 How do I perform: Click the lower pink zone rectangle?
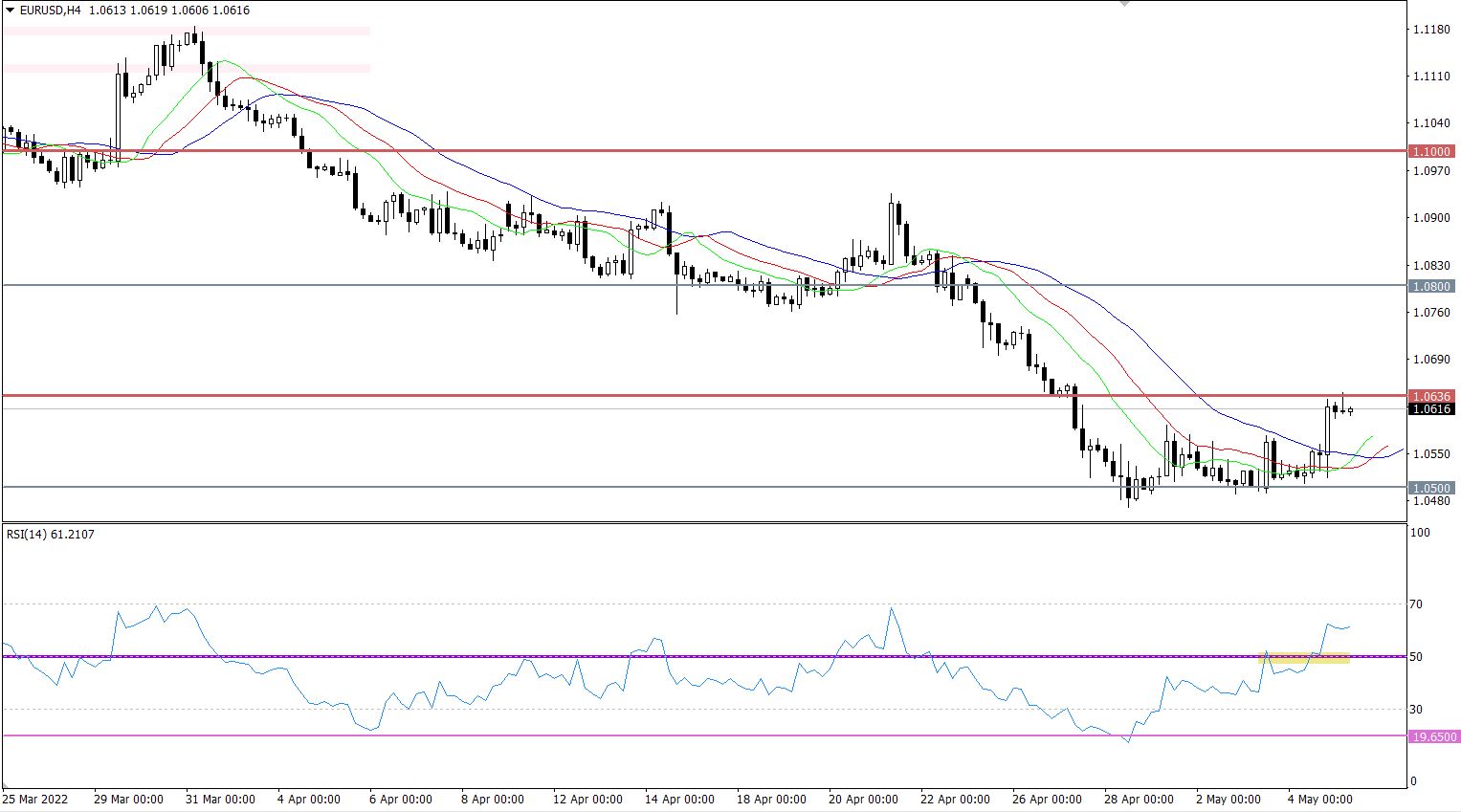coord(186,68)
